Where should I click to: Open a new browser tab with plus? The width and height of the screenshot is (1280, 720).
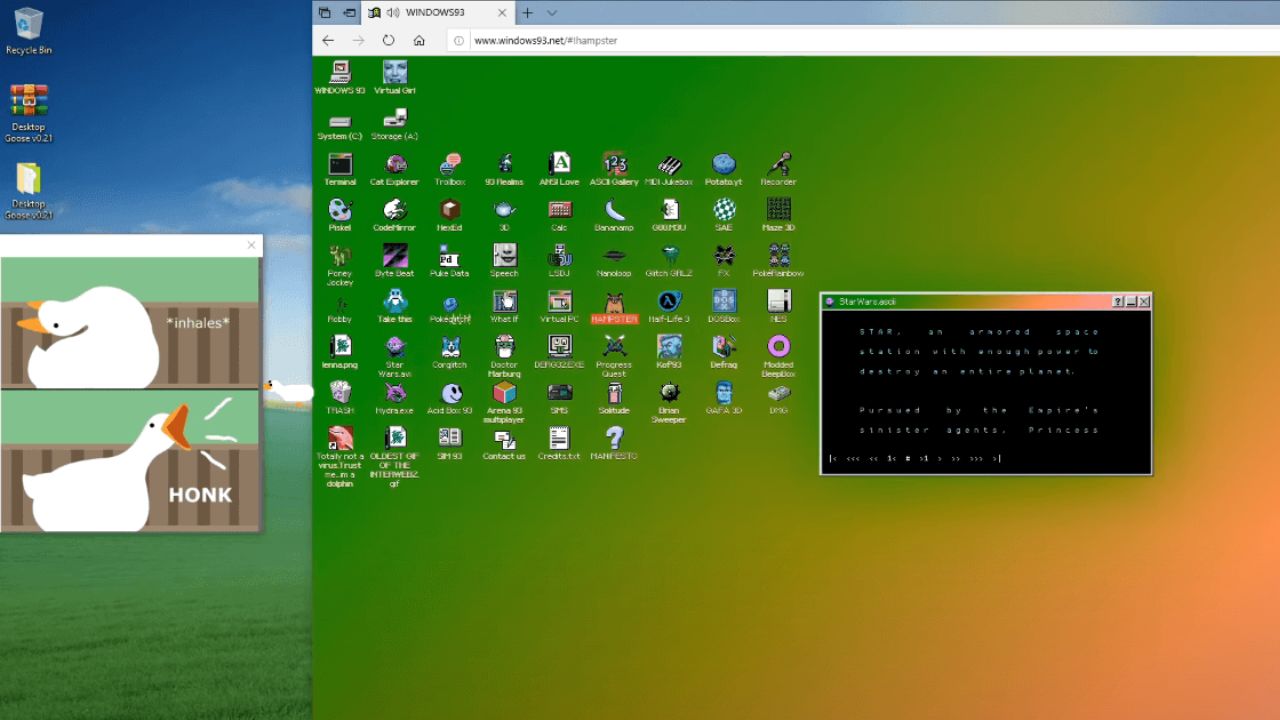point(527,13)
